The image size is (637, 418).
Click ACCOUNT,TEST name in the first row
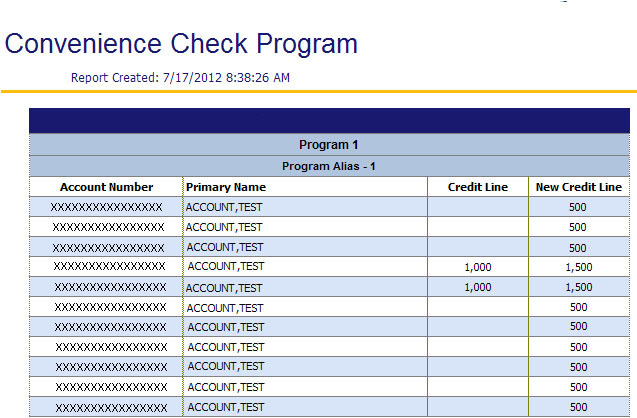tap(224, 207)
